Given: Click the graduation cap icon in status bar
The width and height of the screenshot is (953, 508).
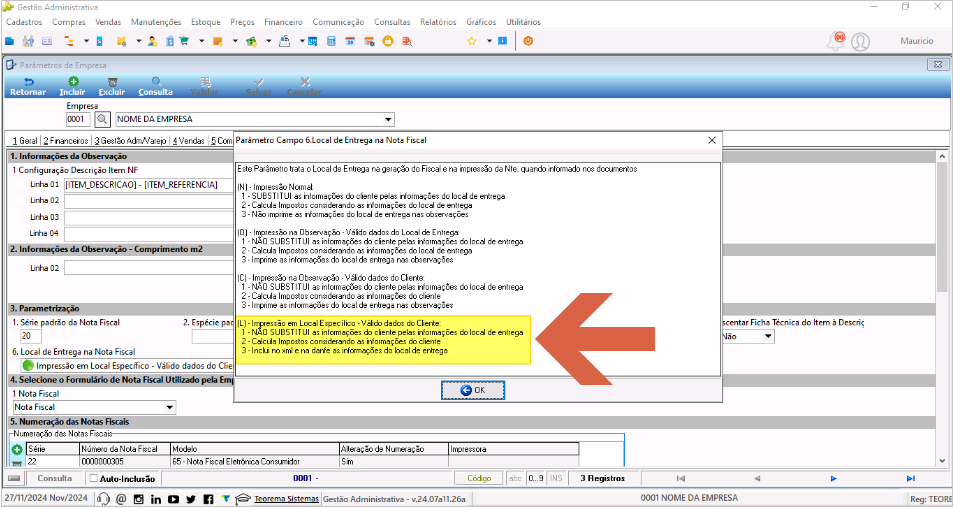Looking at the screenshot, I should [243, 499].
